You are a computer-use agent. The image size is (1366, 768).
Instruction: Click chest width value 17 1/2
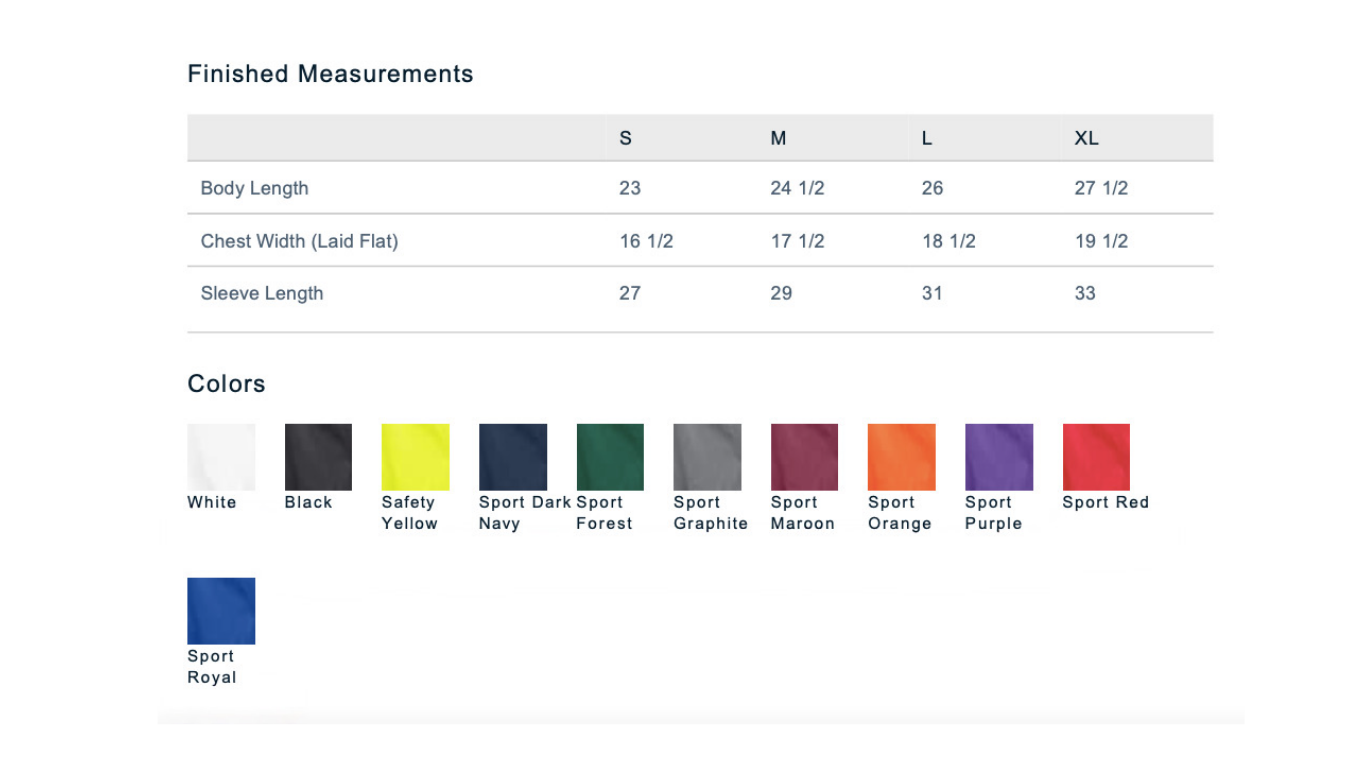pyautogui.click(x=797, y=241)
